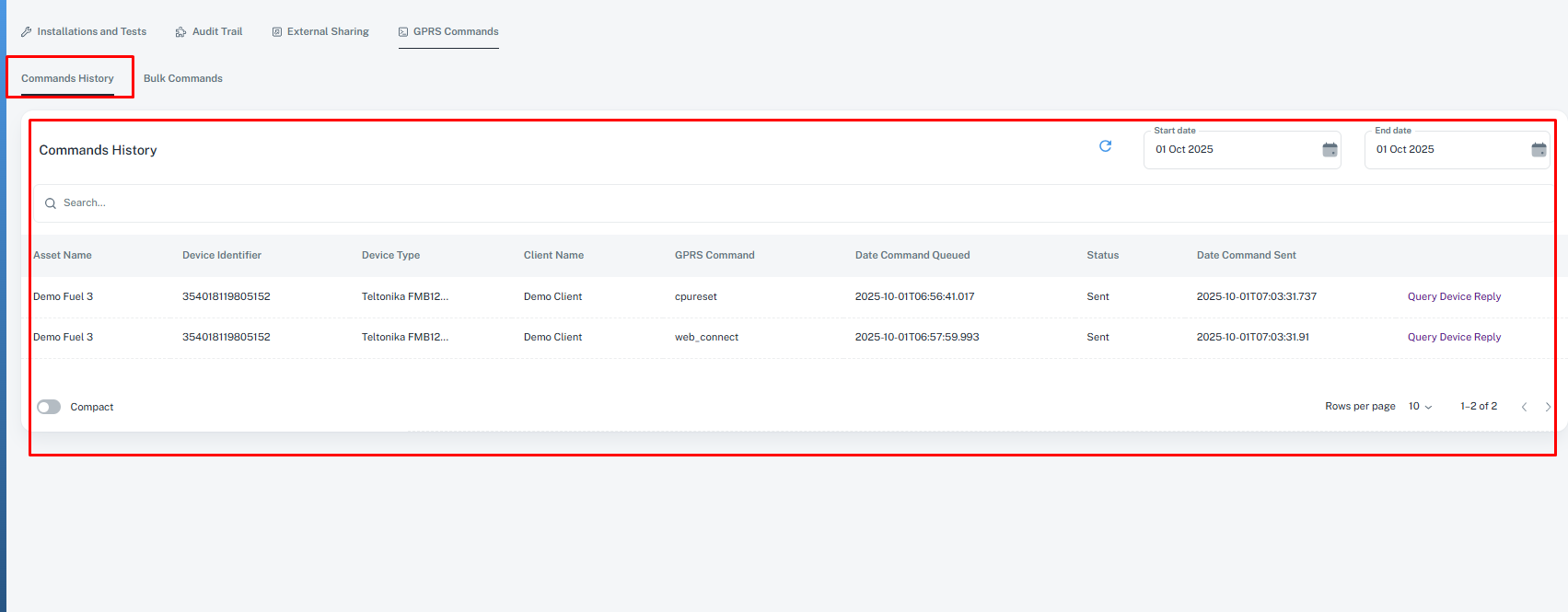Sort by Date Command Queued column header
The height and width of the screenshot is (612, 1568).
[x=912, y=255]
